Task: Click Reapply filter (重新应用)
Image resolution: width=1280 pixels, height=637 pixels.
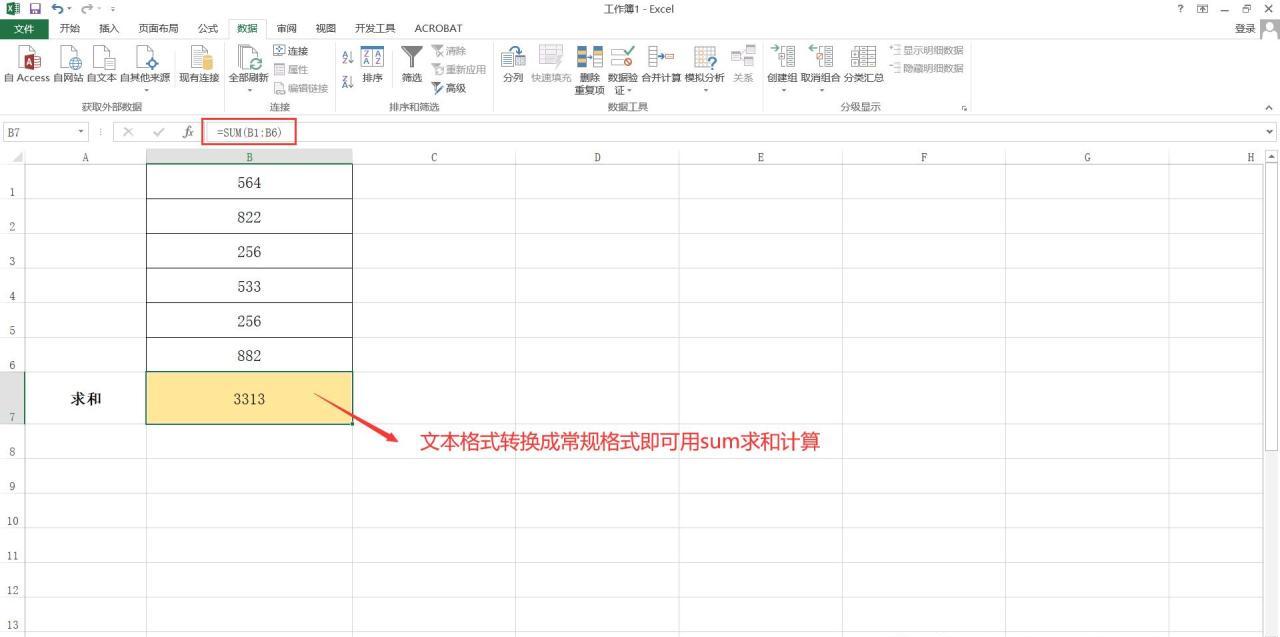Action: point(458,69)
